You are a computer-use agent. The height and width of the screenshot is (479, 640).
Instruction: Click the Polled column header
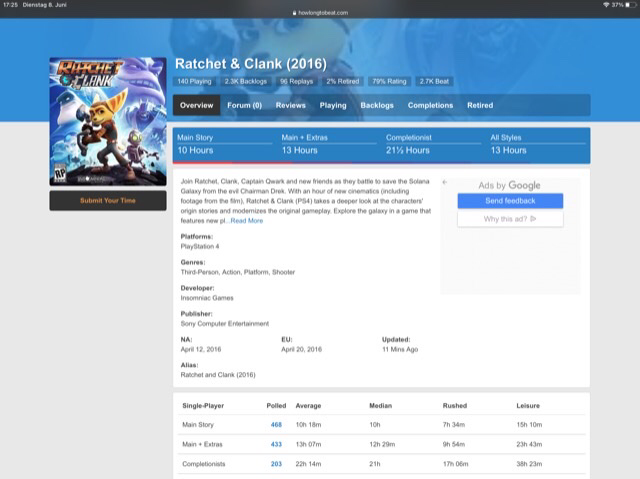(276, 406)
